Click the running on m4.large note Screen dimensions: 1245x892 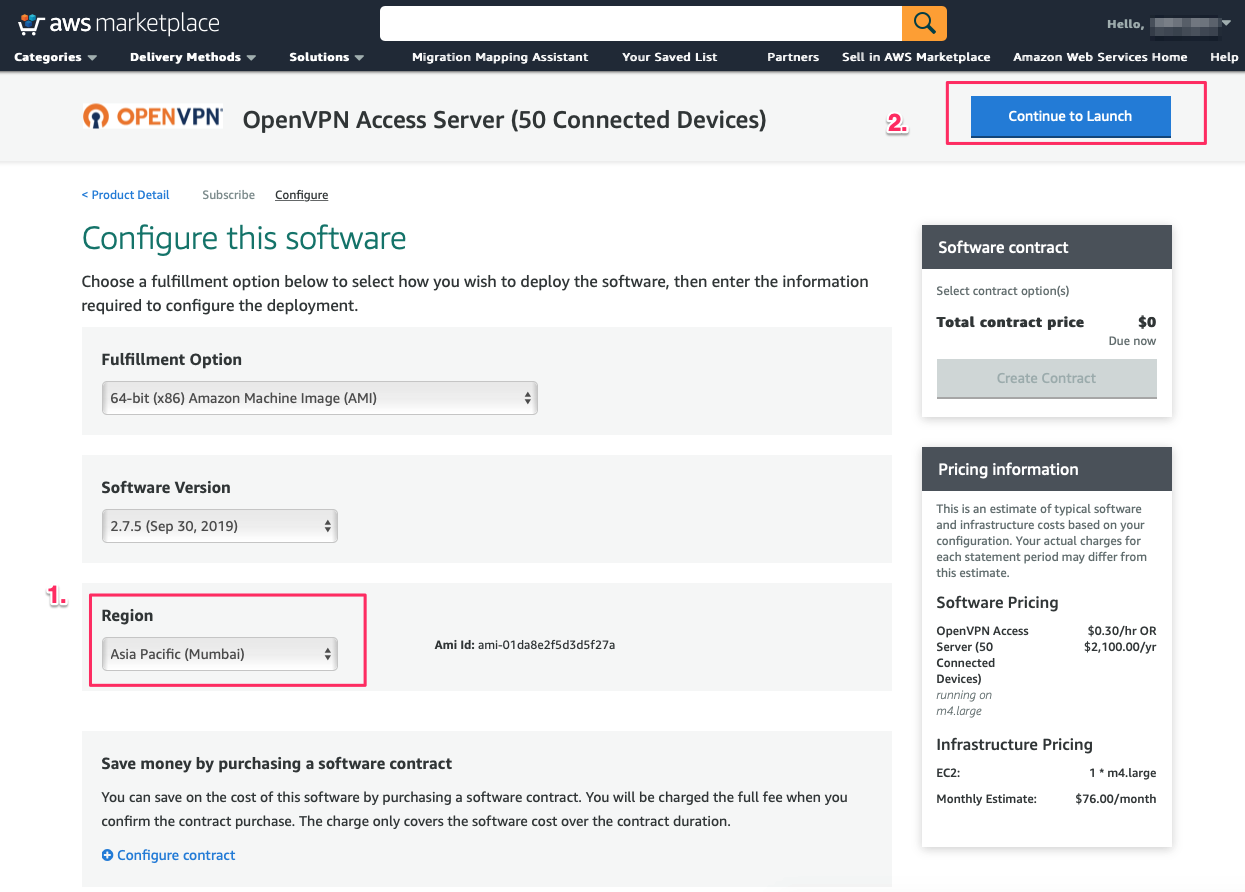[x=964, y=703]
